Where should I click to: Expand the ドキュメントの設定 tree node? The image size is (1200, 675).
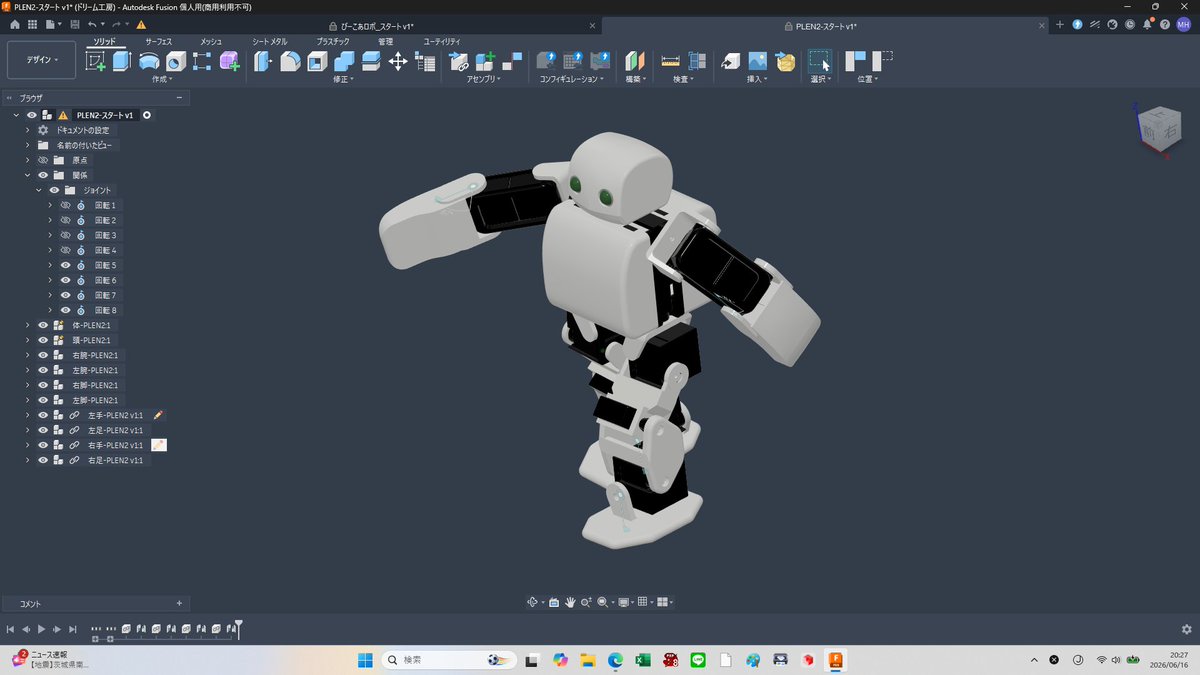[x=28, y=130]
